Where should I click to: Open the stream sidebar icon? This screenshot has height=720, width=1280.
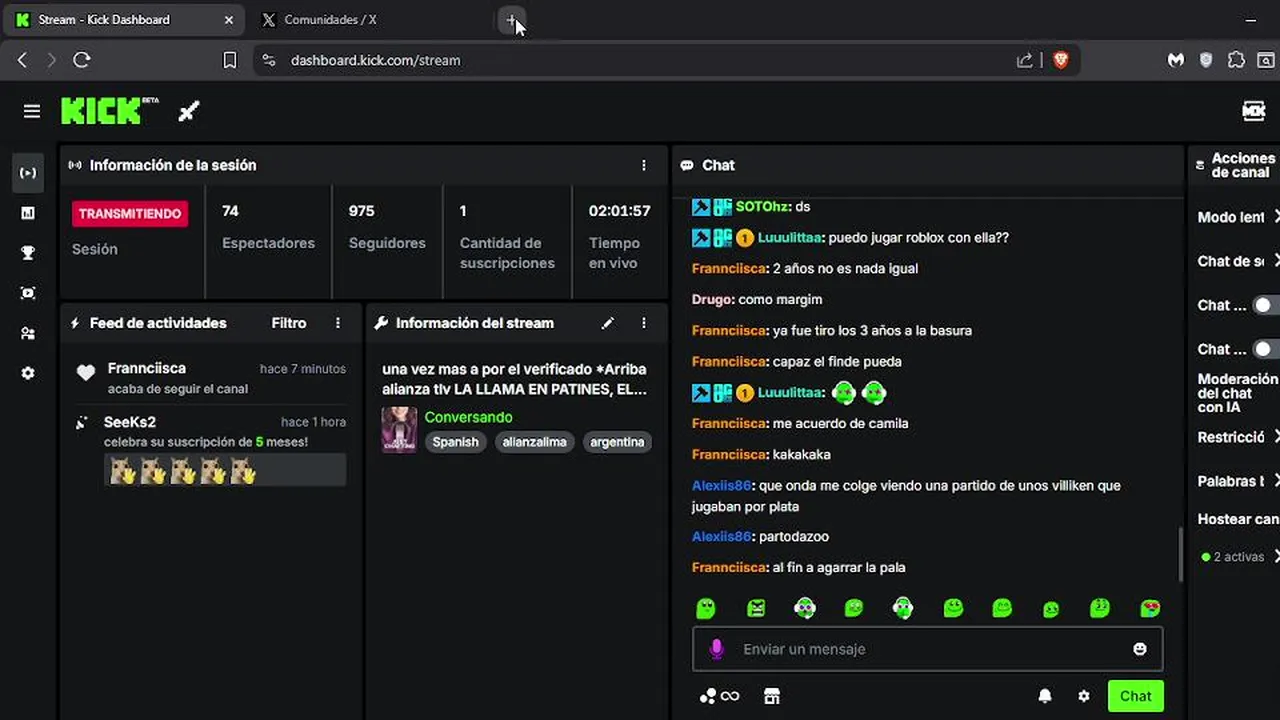click(x=28, y=173)
